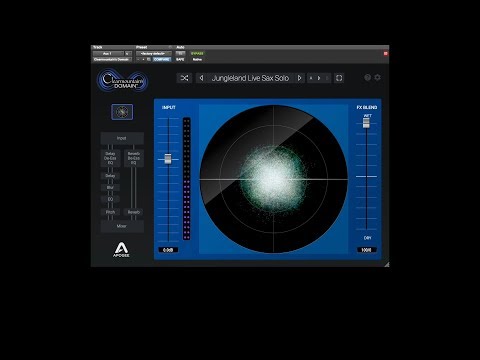Open the Delay block
This screenshot has height=360, width=480.
[x=110, y=176]
